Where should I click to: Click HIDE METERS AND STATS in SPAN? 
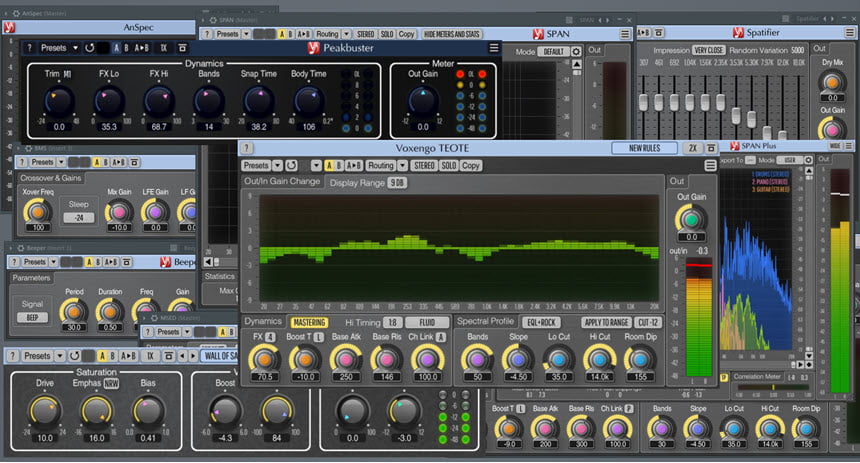452,34
